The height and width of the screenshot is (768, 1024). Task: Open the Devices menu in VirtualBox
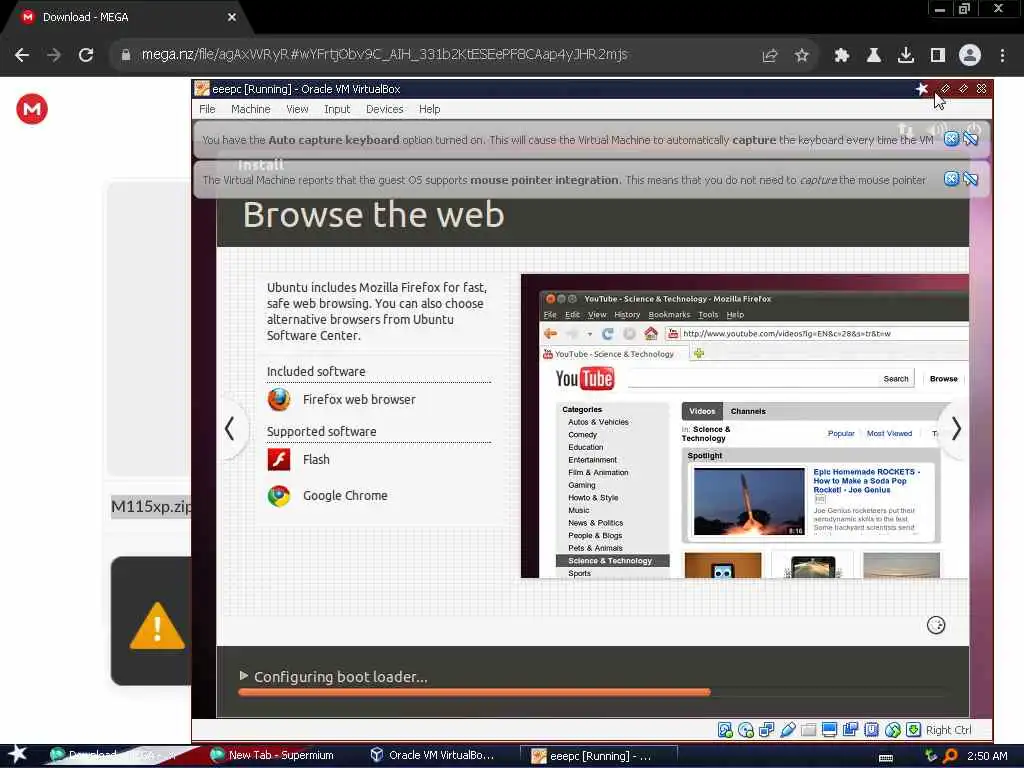pyautogui.click(x=384, y=109)
